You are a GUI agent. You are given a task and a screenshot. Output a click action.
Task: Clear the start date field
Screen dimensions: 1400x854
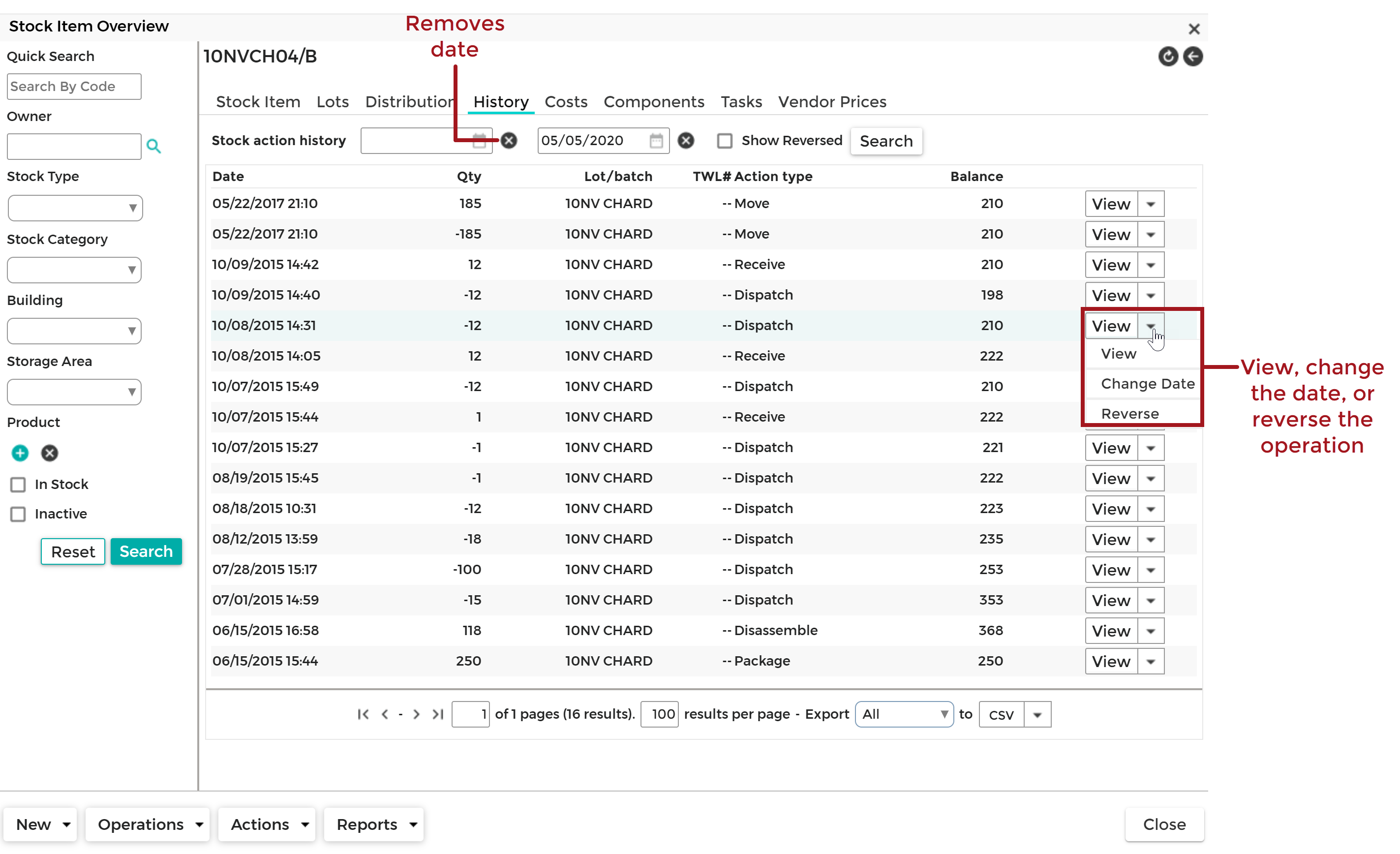509,140
